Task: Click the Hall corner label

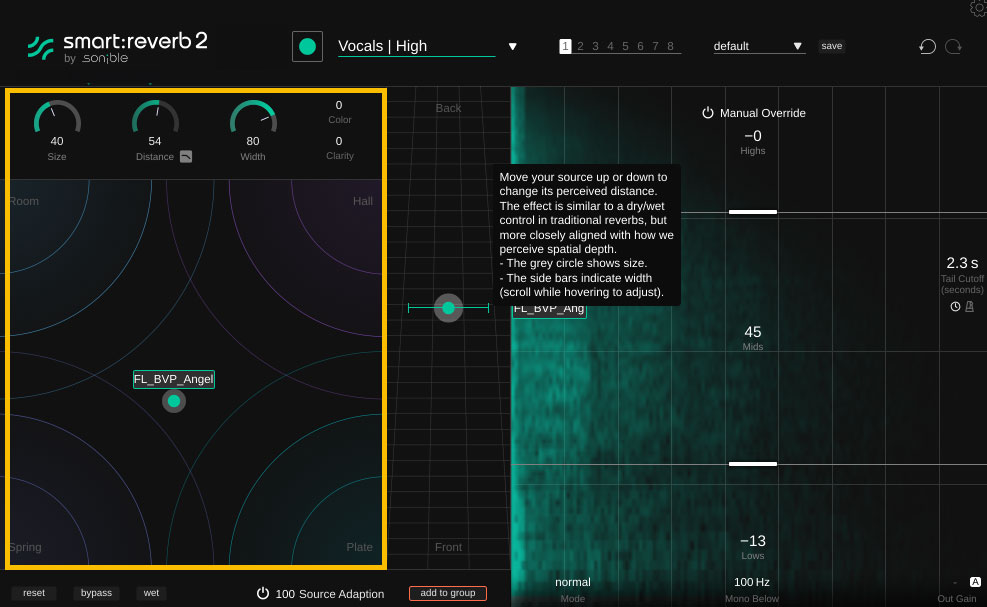Action: [x=363, y=201]
